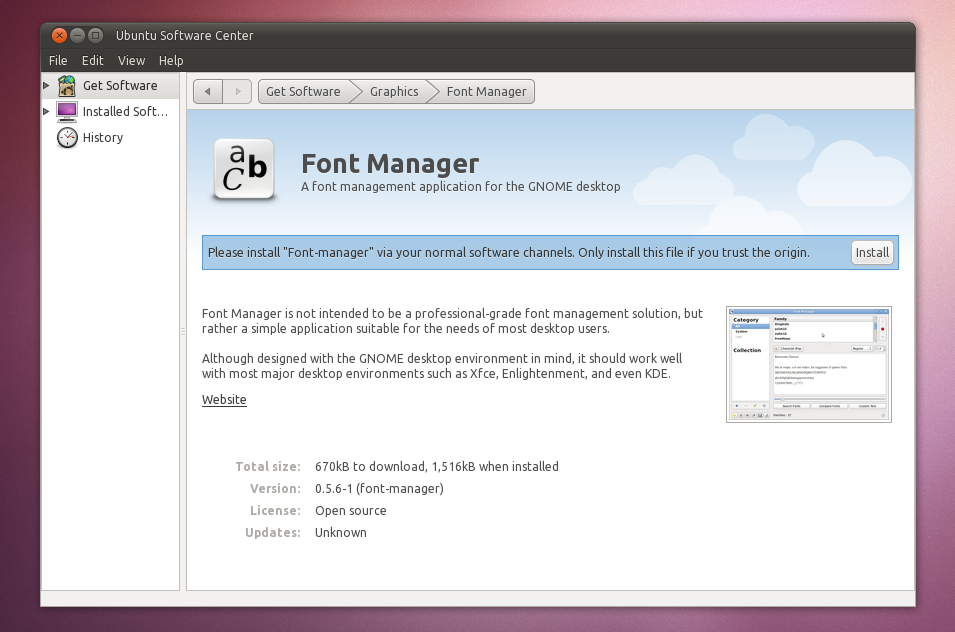Click the 'Unknown' updates value
The height and width of the screenshot is (632, 955).
[x=340, y=532]
